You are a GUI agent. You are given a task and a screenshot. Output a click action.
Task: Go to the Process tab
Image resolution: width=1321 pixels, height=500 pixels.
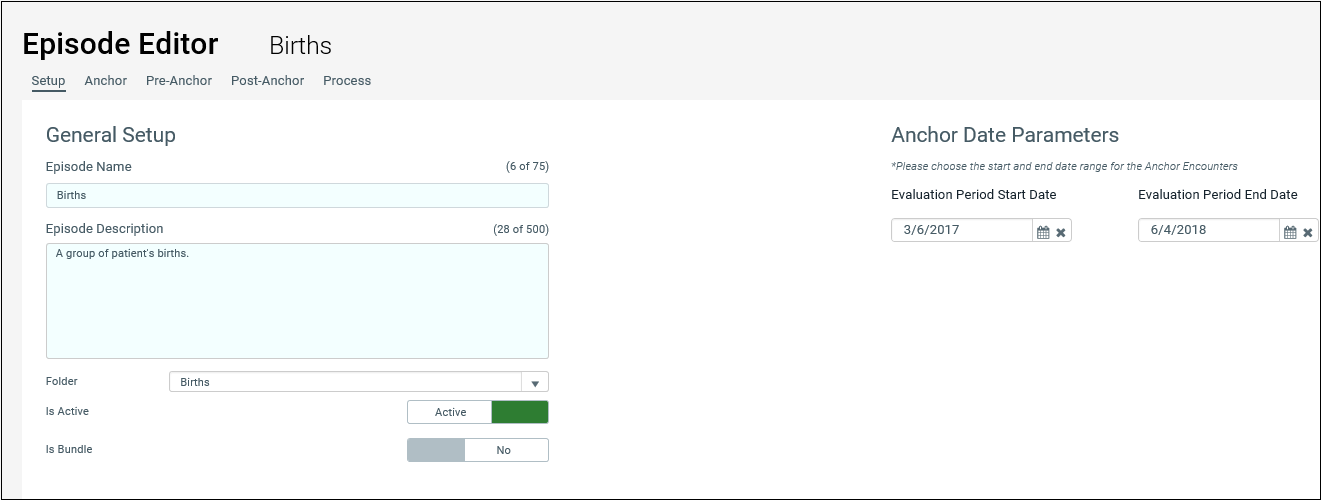tap(347, 81)
